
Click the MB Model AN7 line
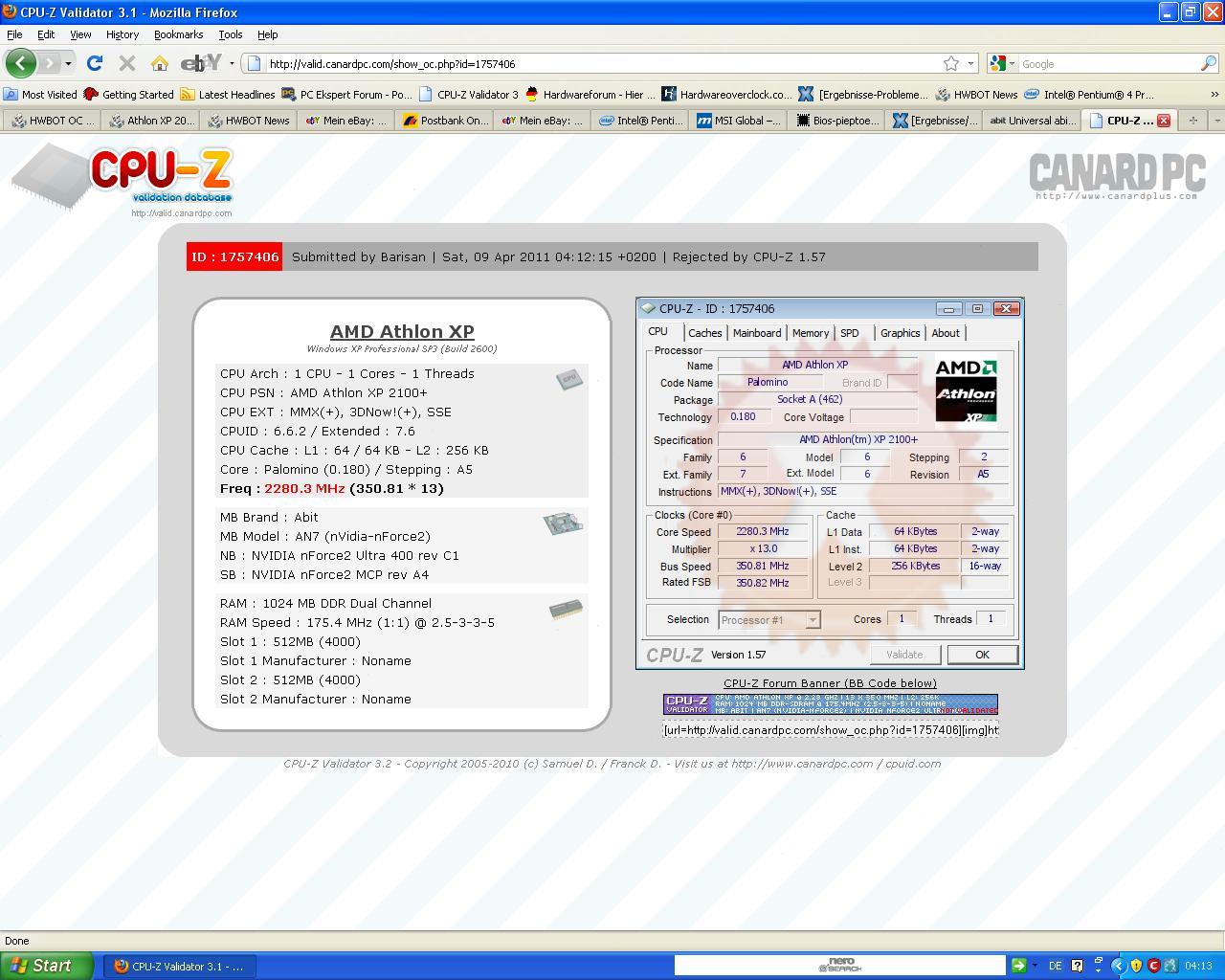tap(325, 536)
